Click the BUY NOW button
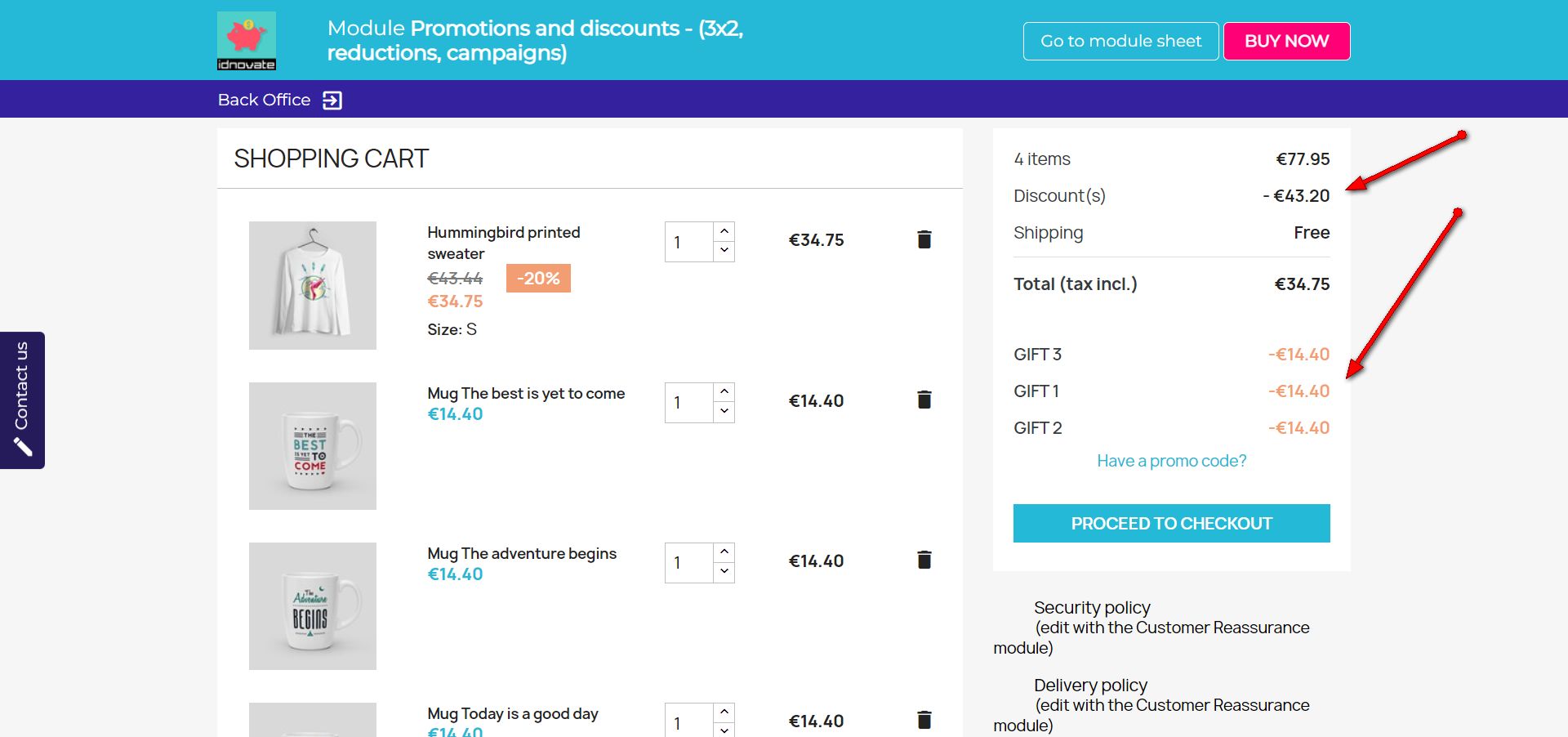The width and height of the screenshot is (1568, 737). [1286, 41]
